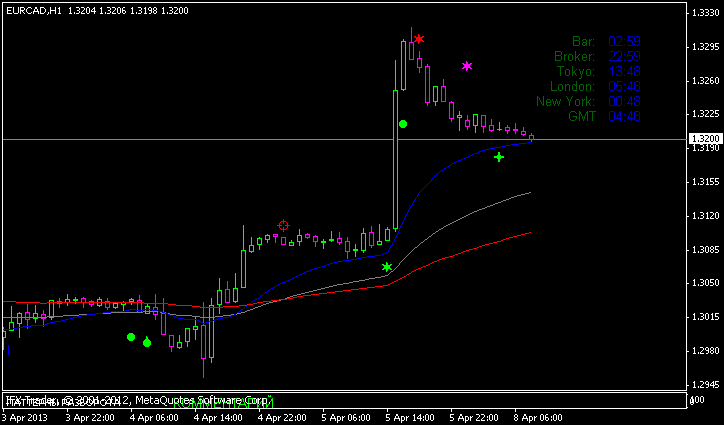724x425 pixels.
Task: Select the second green dot at the bottom left
Action: coord(147,343)
